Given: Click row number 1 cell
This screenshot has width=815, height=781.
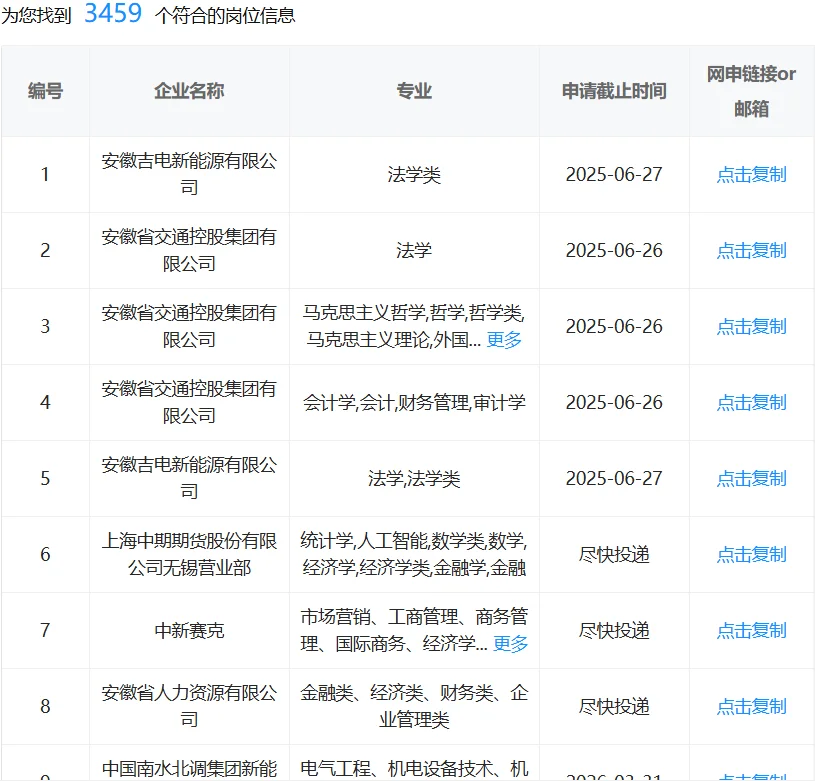Looking at the screenshot, I should [x=45, y=175].
